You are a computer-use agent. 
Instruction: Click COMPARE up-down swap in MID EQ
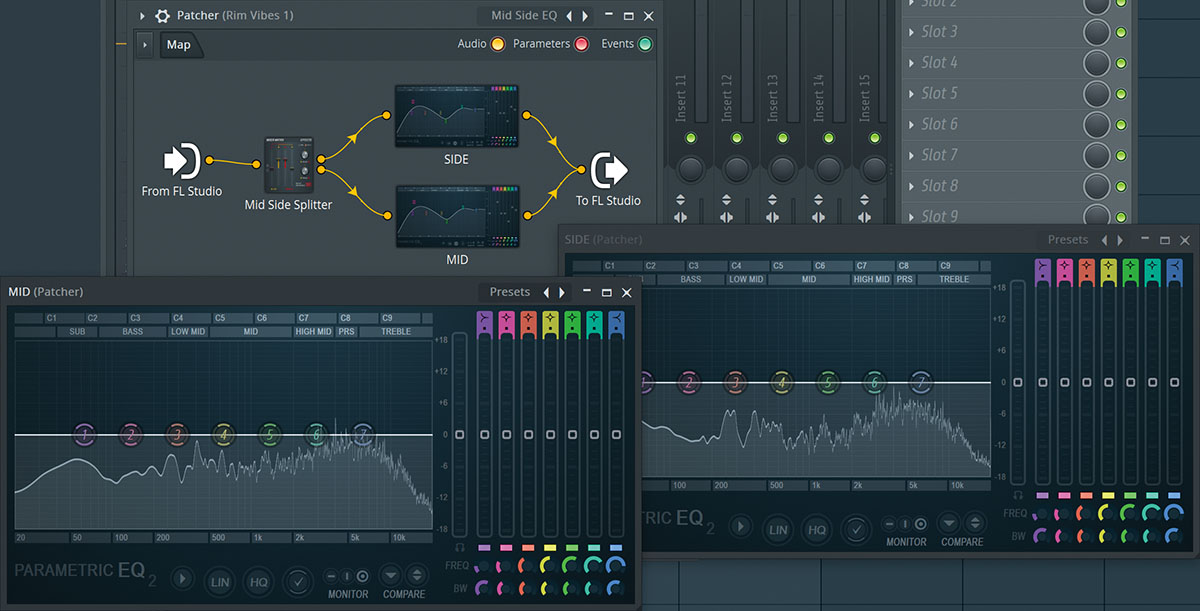[417, 575]
